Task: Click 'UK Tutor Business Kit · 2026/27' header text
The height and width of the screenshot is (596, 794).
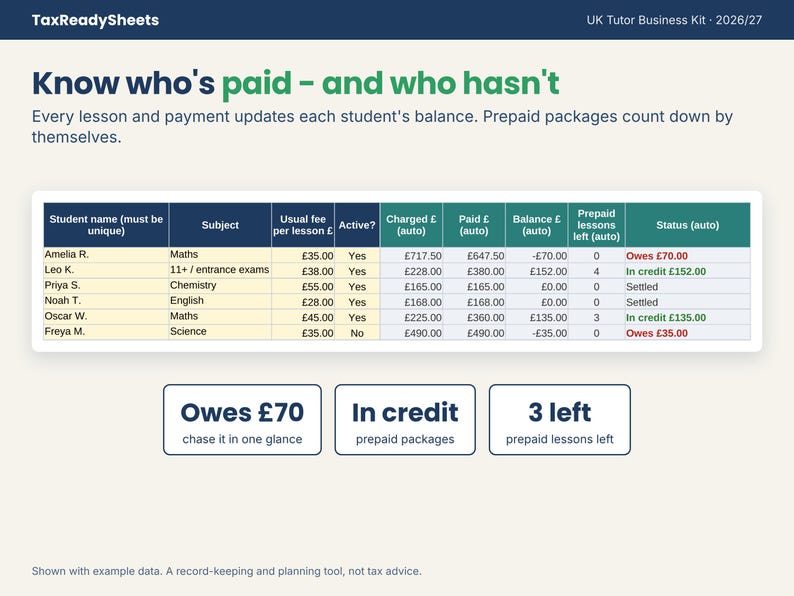Action: pos(674,20)
